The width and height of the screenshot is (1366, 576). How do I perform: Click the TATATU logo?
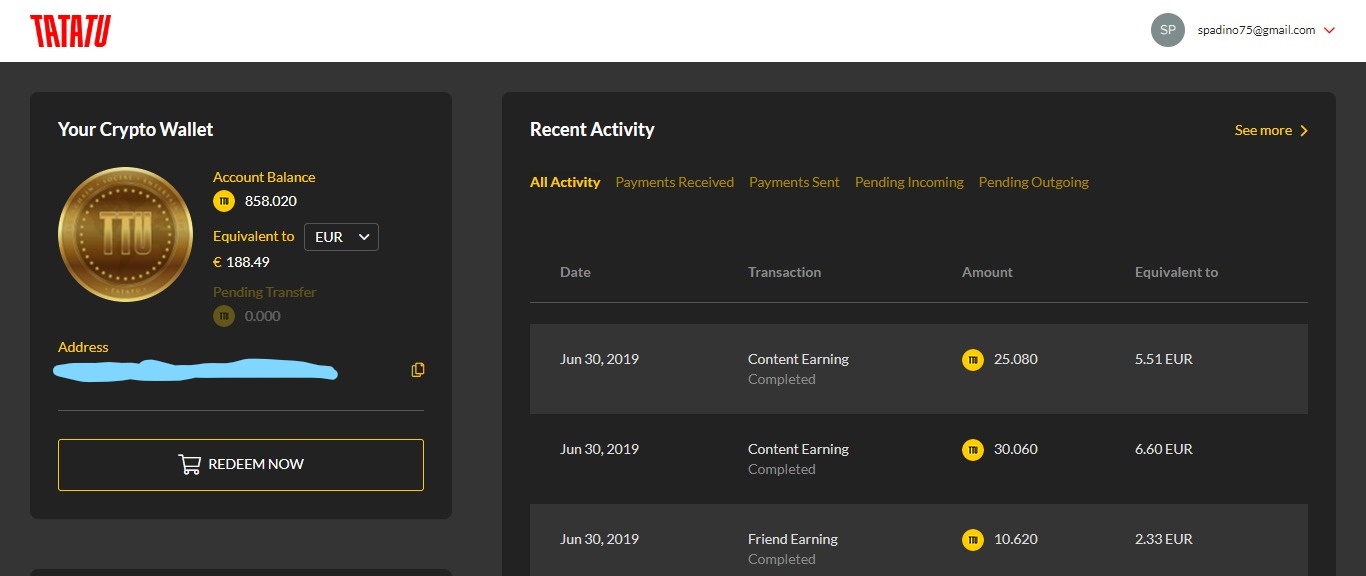pyautogui.click(x=70, y=31)
